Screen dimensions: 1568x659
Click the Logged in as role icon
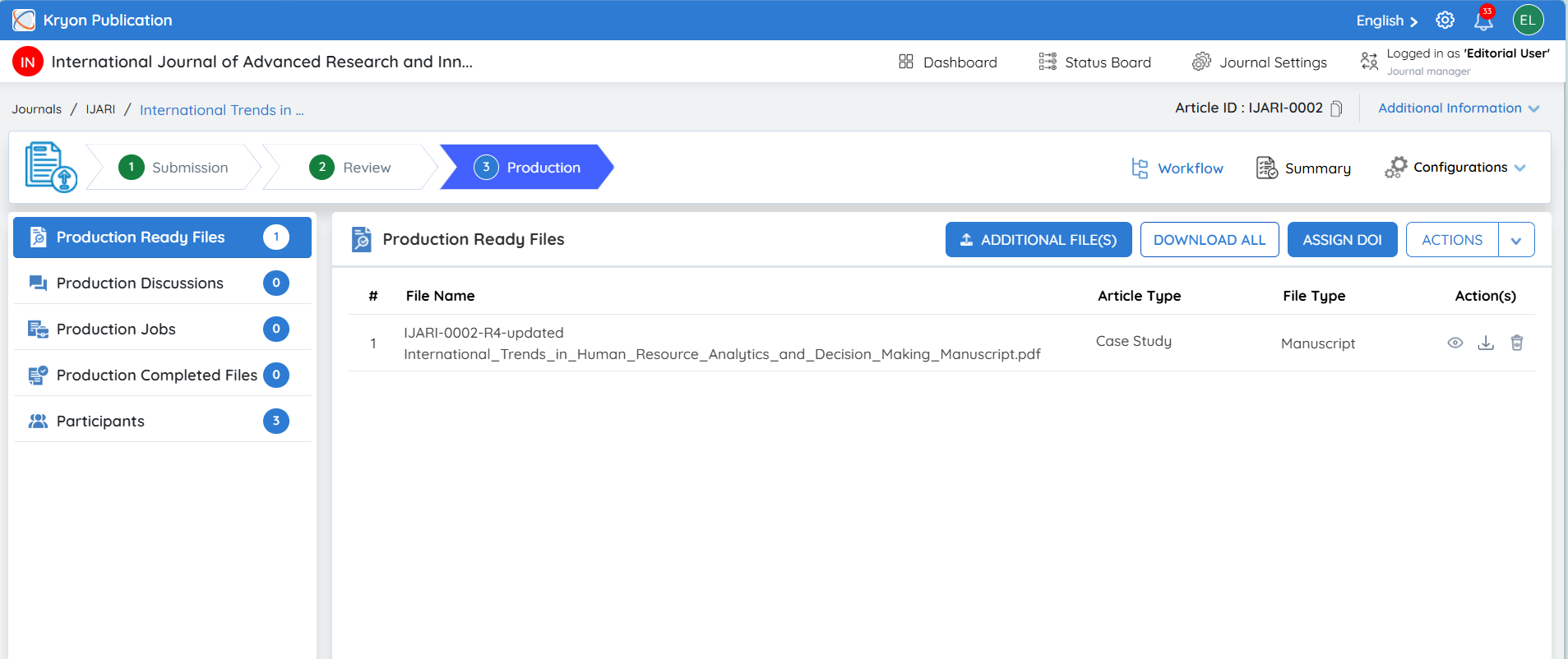click(1369, 62)
